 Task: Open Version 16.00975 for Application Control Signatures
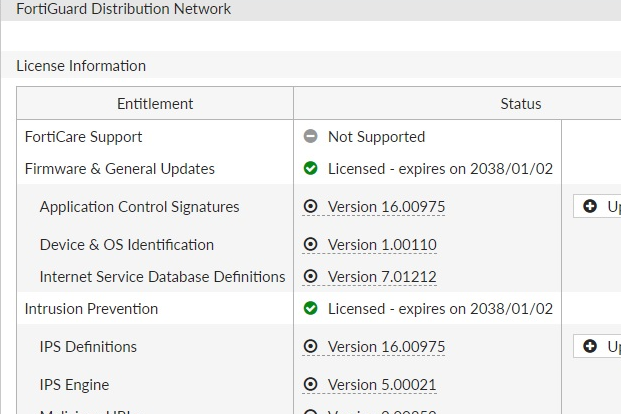click(x=387, y=207)
